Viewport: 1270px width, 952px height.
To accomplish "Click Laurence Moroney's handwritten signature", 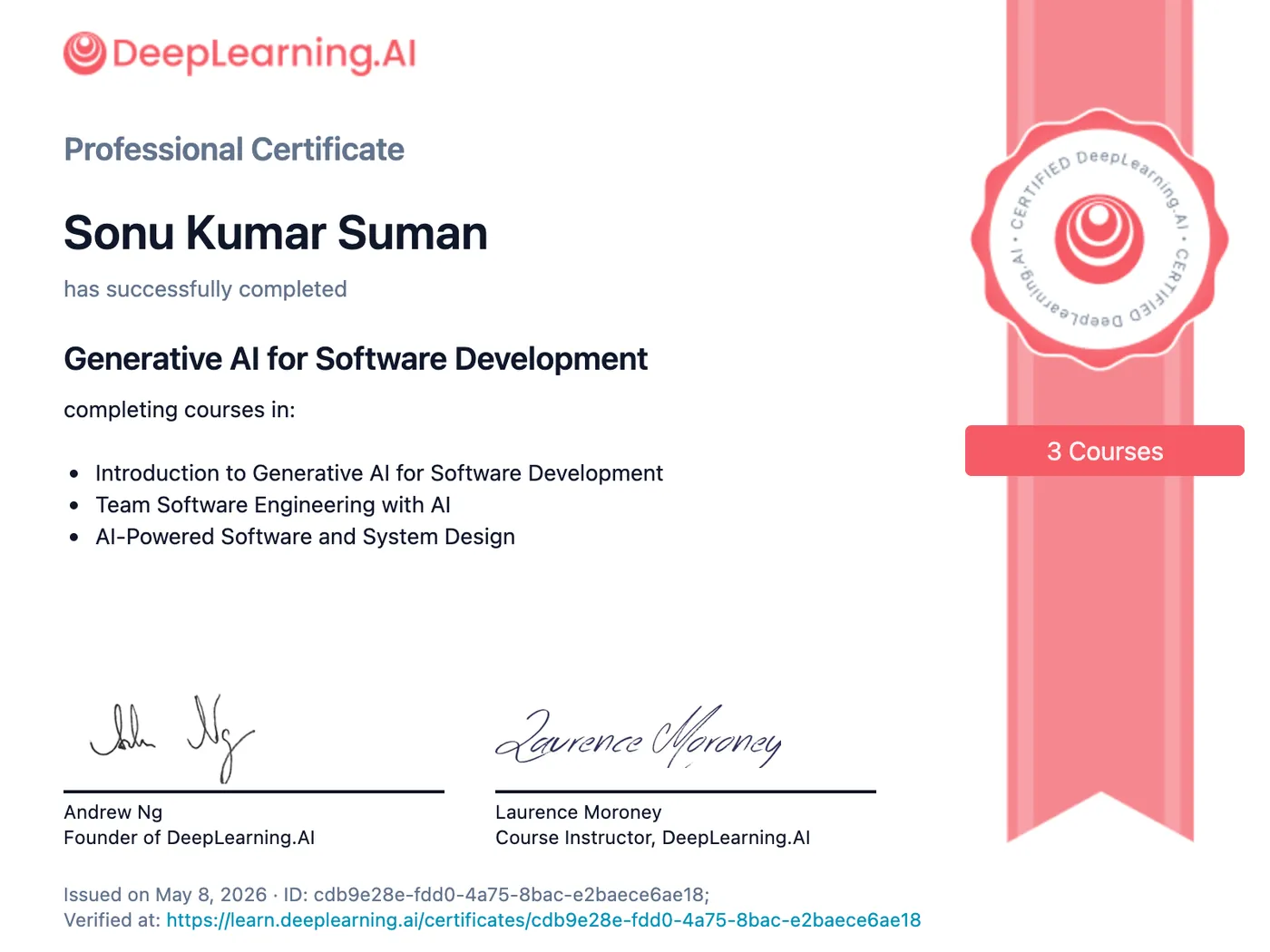I will tap(639, 737).
